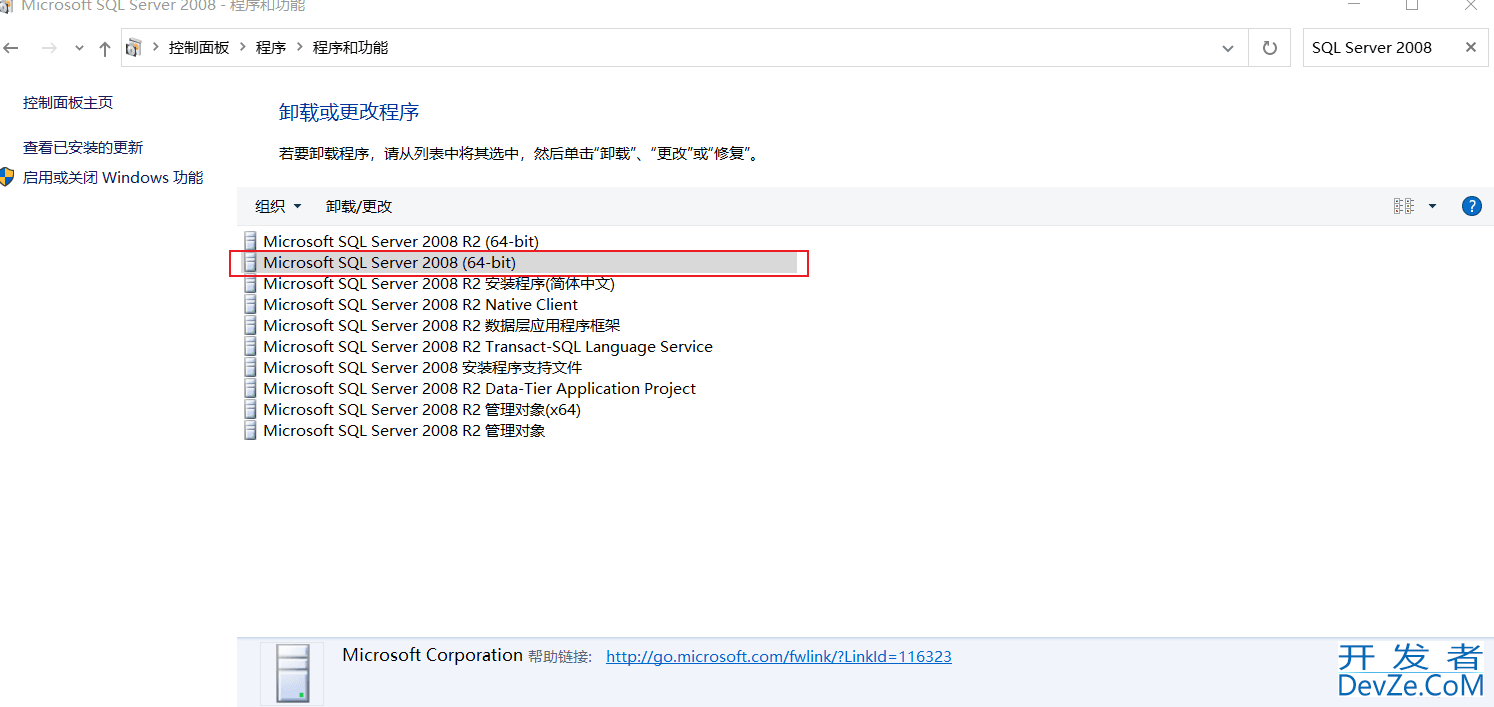This screenshot has height=707, width=1494.
Task: Open 查看已安装的更新 link
Action: tap(83, 148)
